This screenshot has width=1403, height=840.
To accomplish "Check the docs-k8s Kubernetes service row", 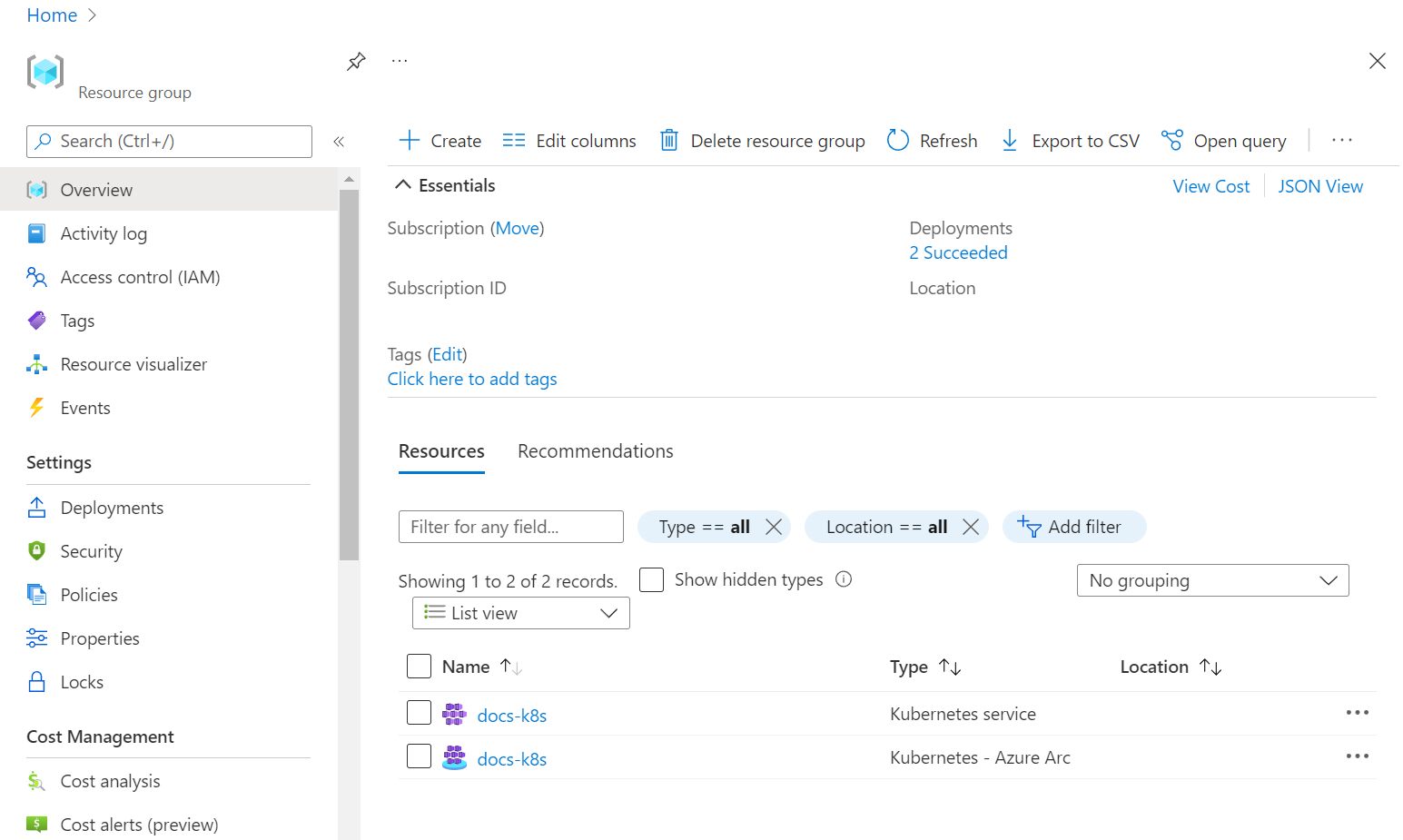I will click(419, 713).
